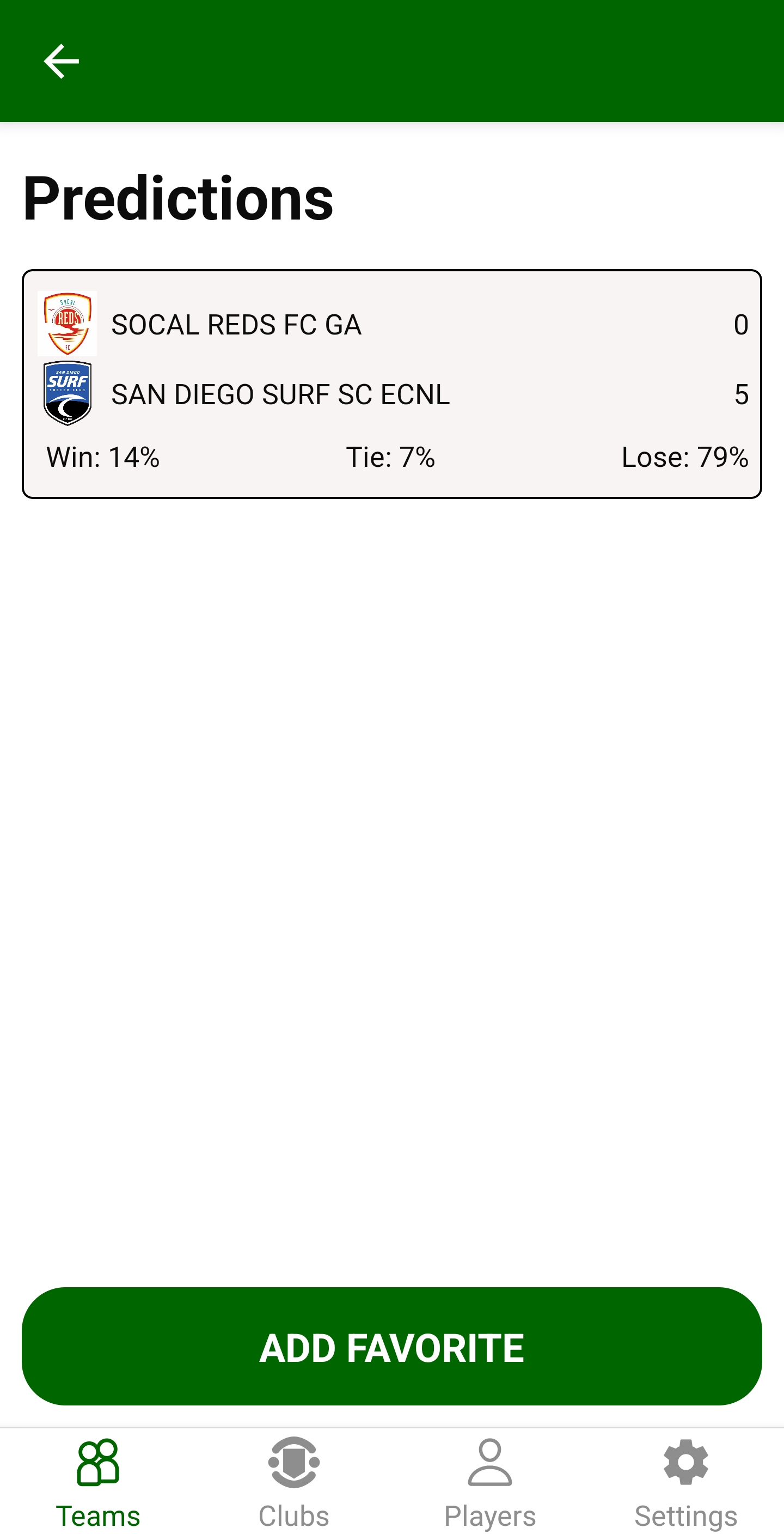Tap the Clubs shield icon
Screen dimensions: 784x1534
click(x=294, y=1462)
